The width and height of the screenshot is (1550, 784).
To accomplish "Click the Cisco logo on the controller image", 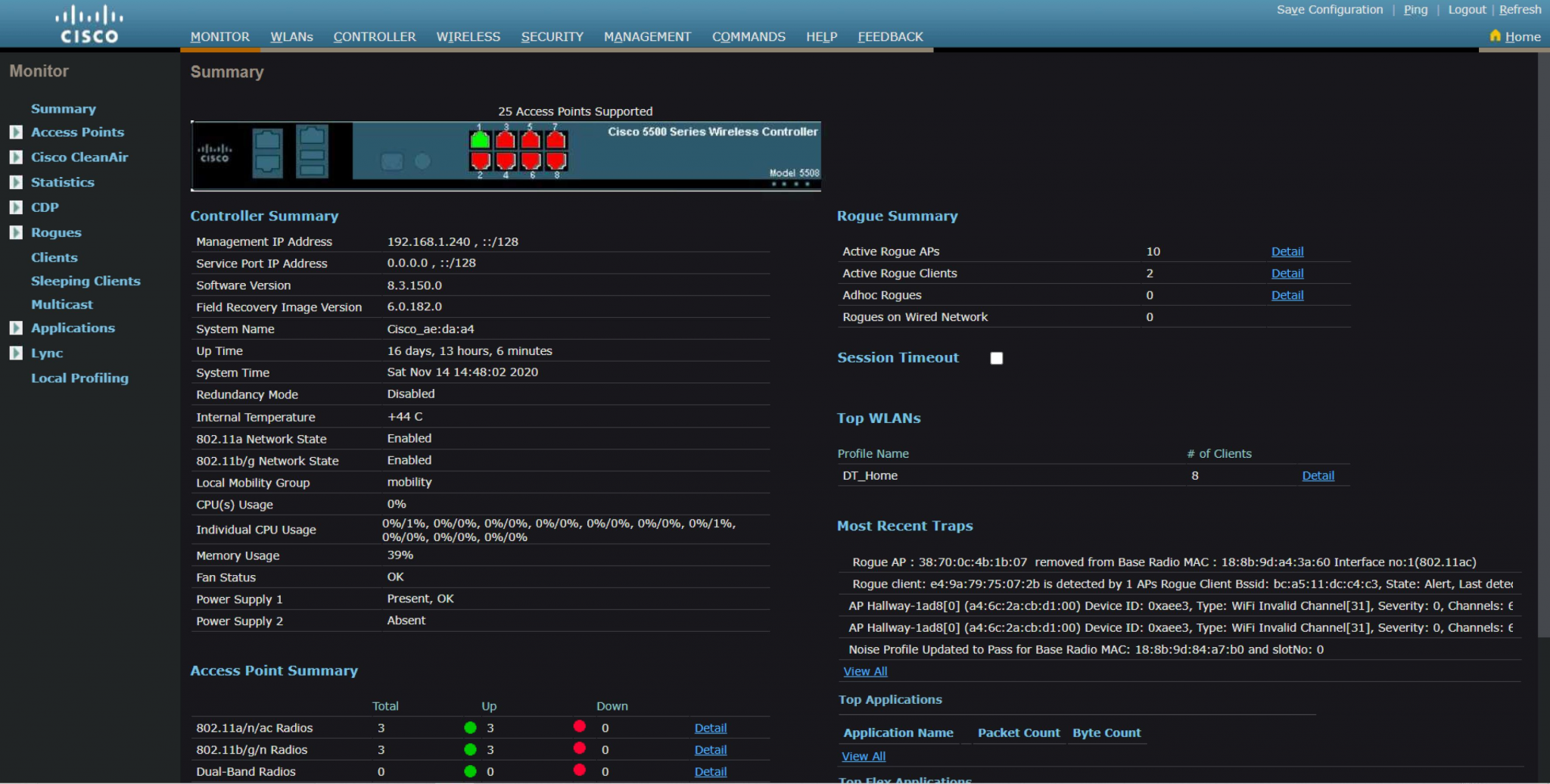I will pyautogui.click(x=215, y=153).
